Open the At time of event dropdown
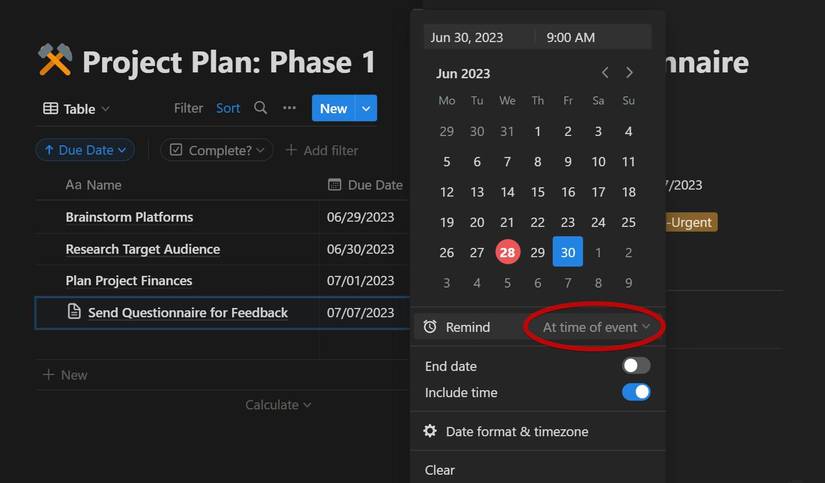 point(596,327)
